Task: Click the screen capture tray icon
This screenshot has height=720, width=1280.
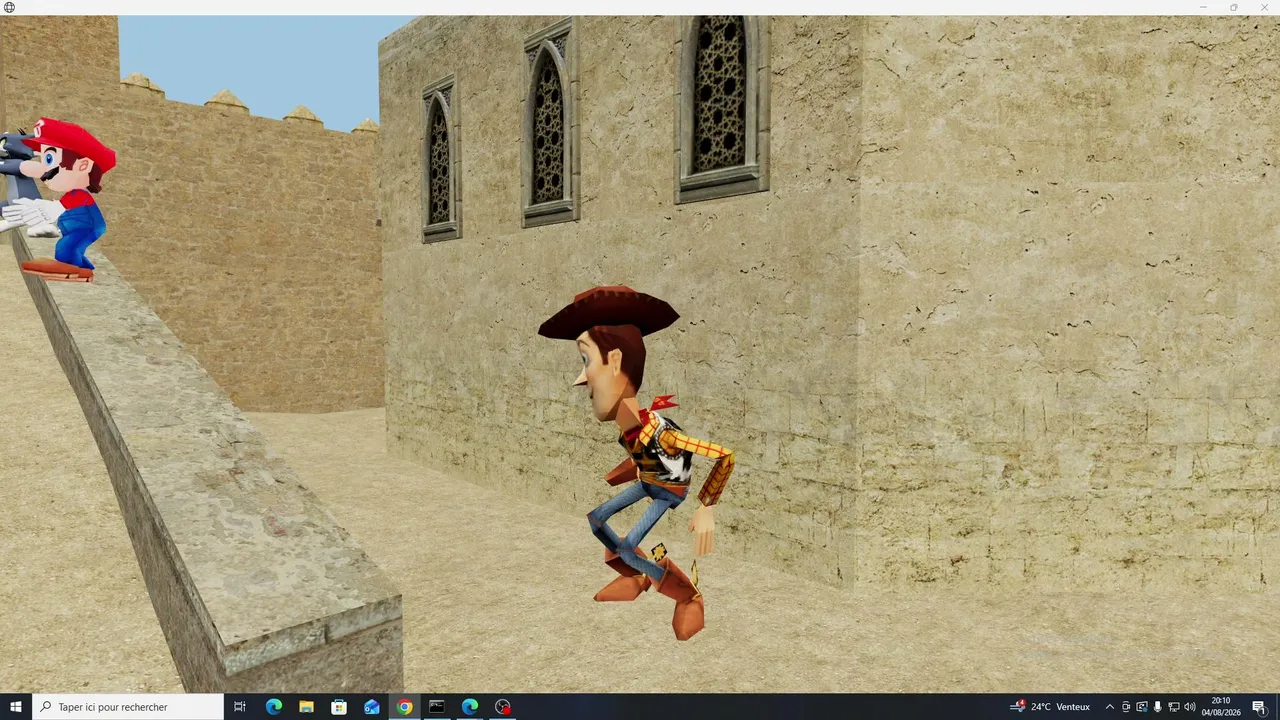Action: coord(1142,707)
